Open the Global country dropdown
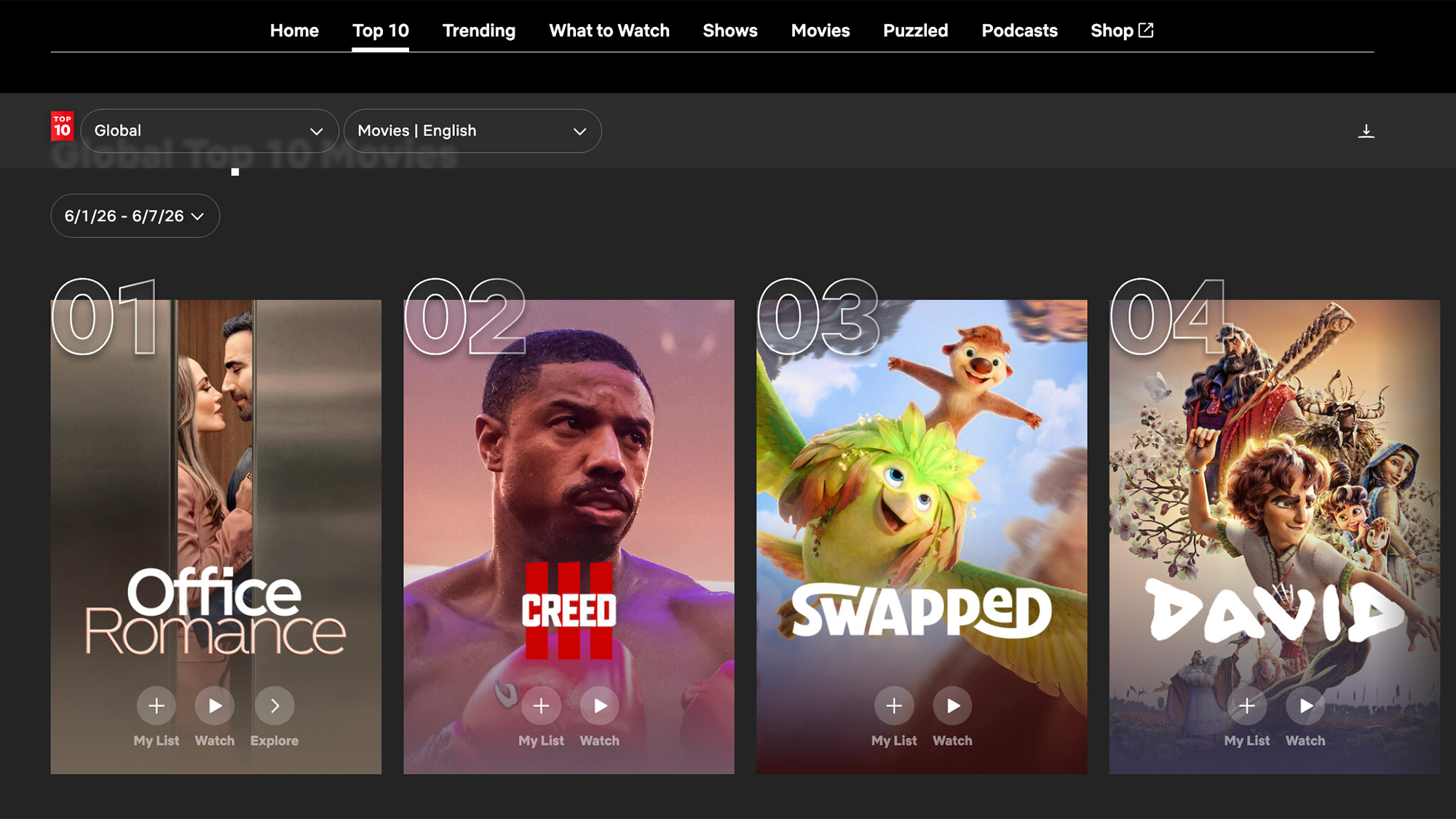The height and width of the screenshot is (819, 1456). 210,131
